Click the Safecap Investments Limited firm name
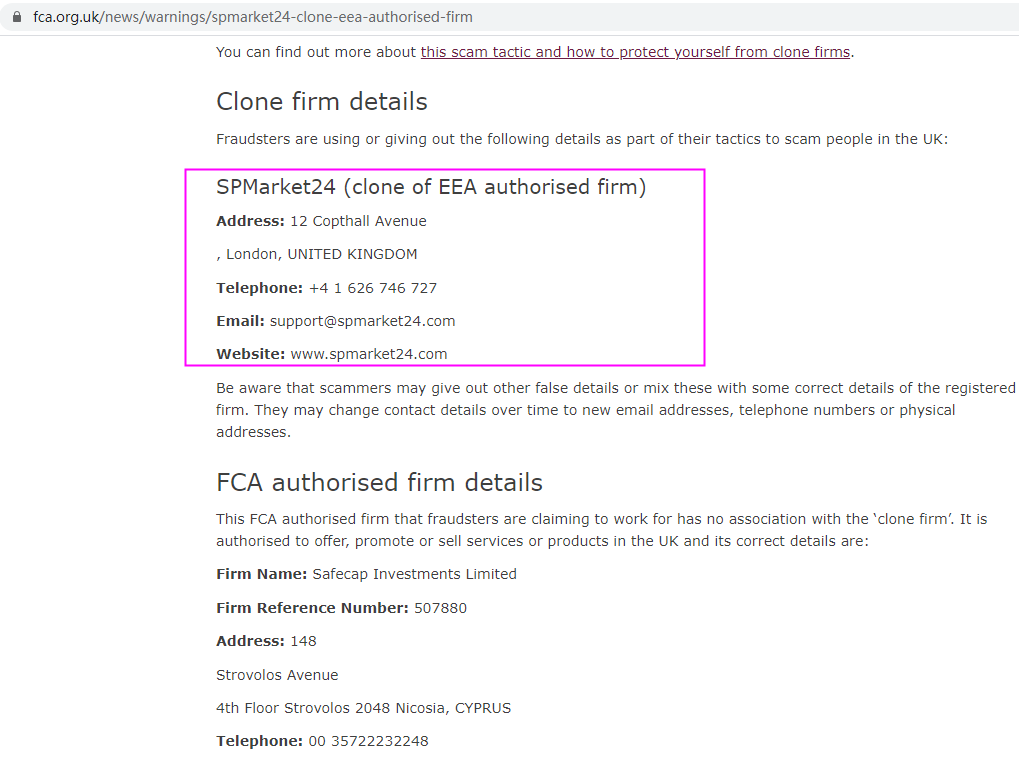The image size is (1019, 757). click(414, 574)
